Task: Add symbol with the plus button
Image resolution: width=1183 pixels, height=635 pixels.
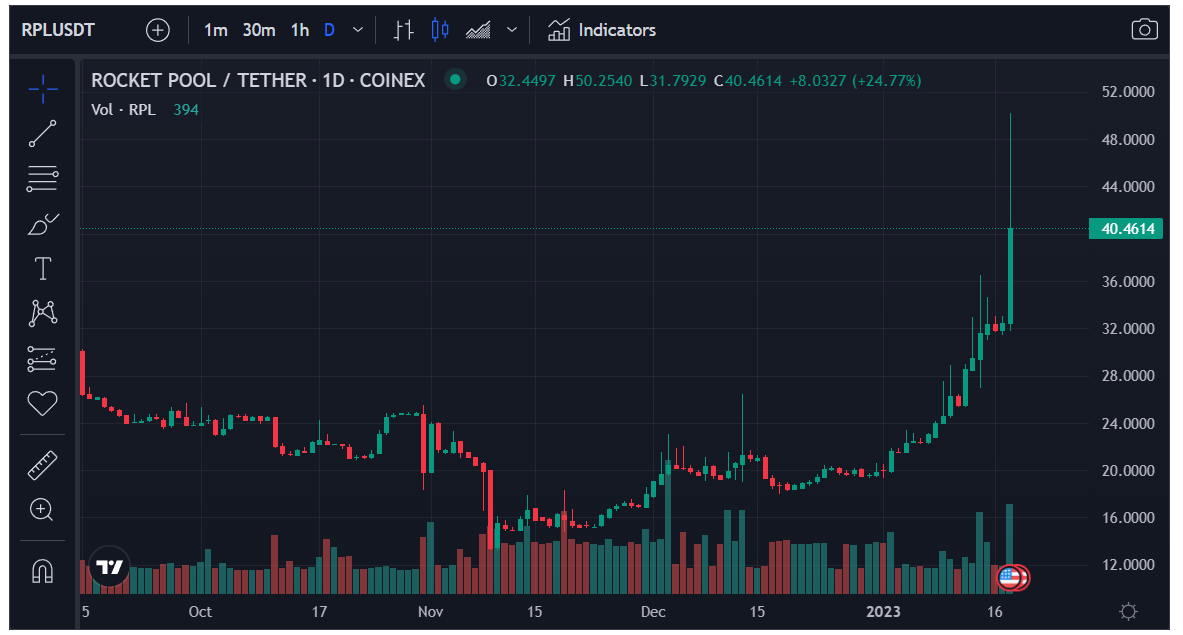Action: coord(158,30)
